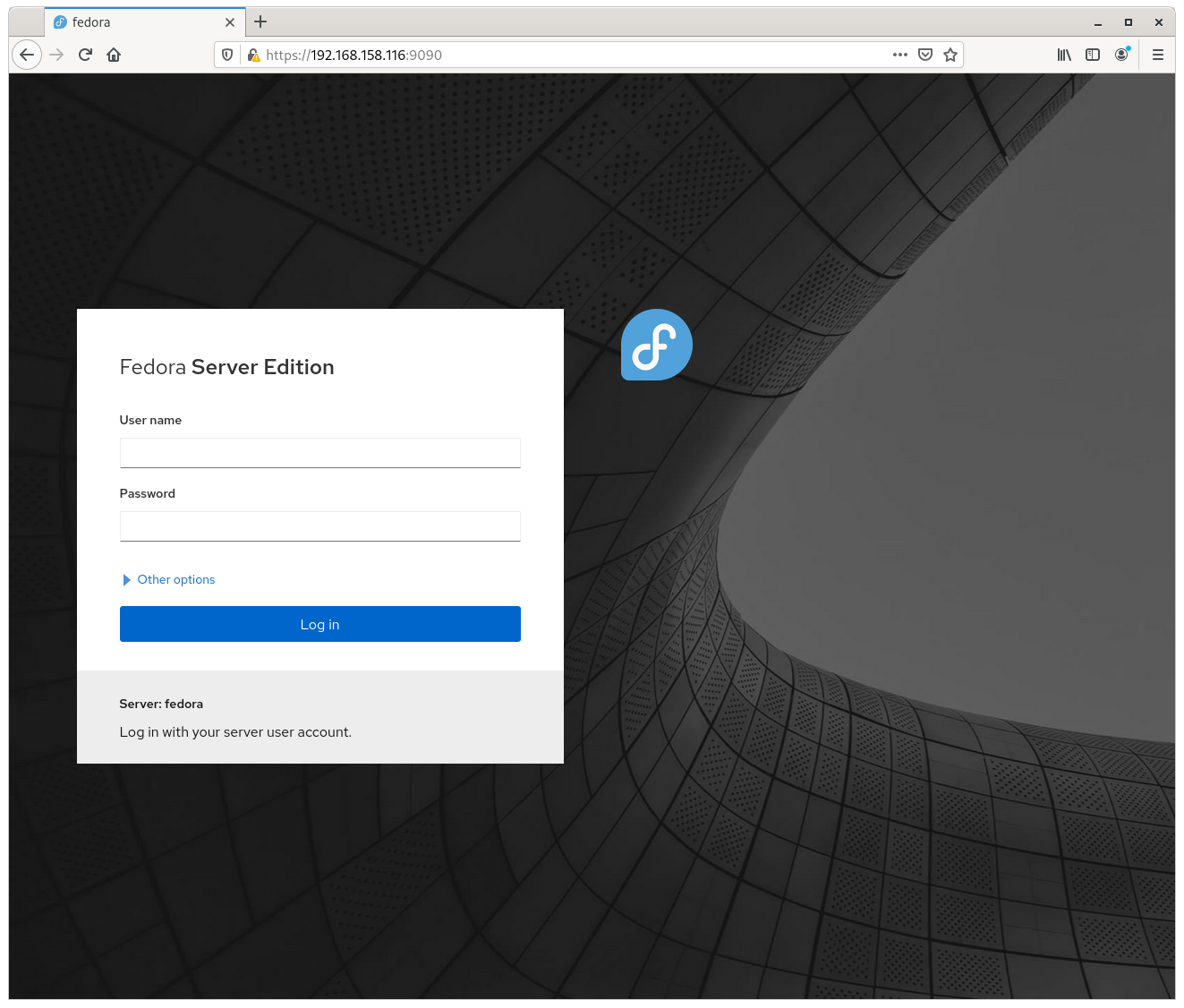Image resolution: width=1184 pixels, height=1008 pixels.
Task: Click the 'User name' label
Action: (x=150, y=420)
